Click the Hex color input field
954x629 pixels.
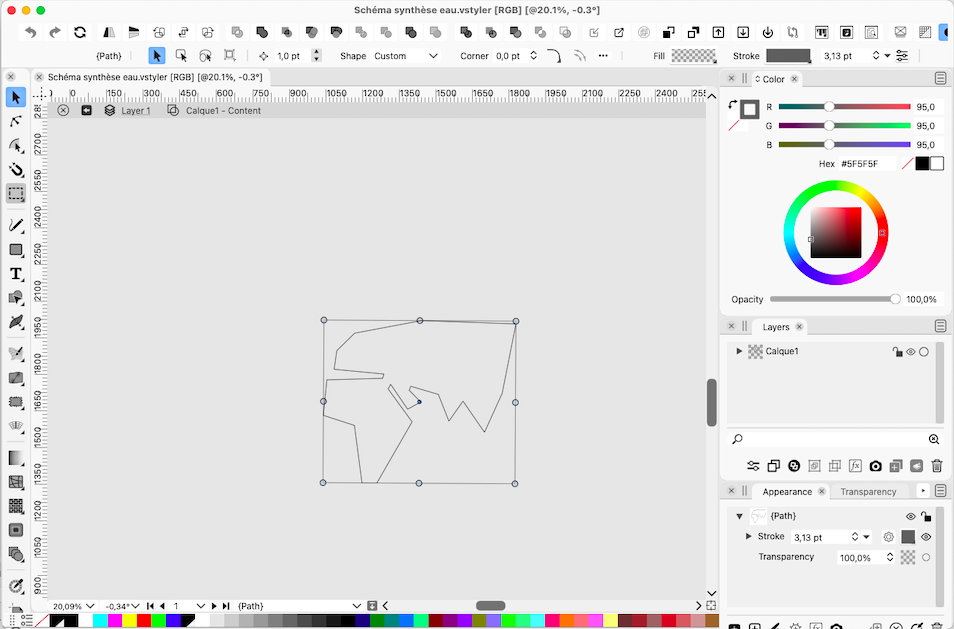866,164
